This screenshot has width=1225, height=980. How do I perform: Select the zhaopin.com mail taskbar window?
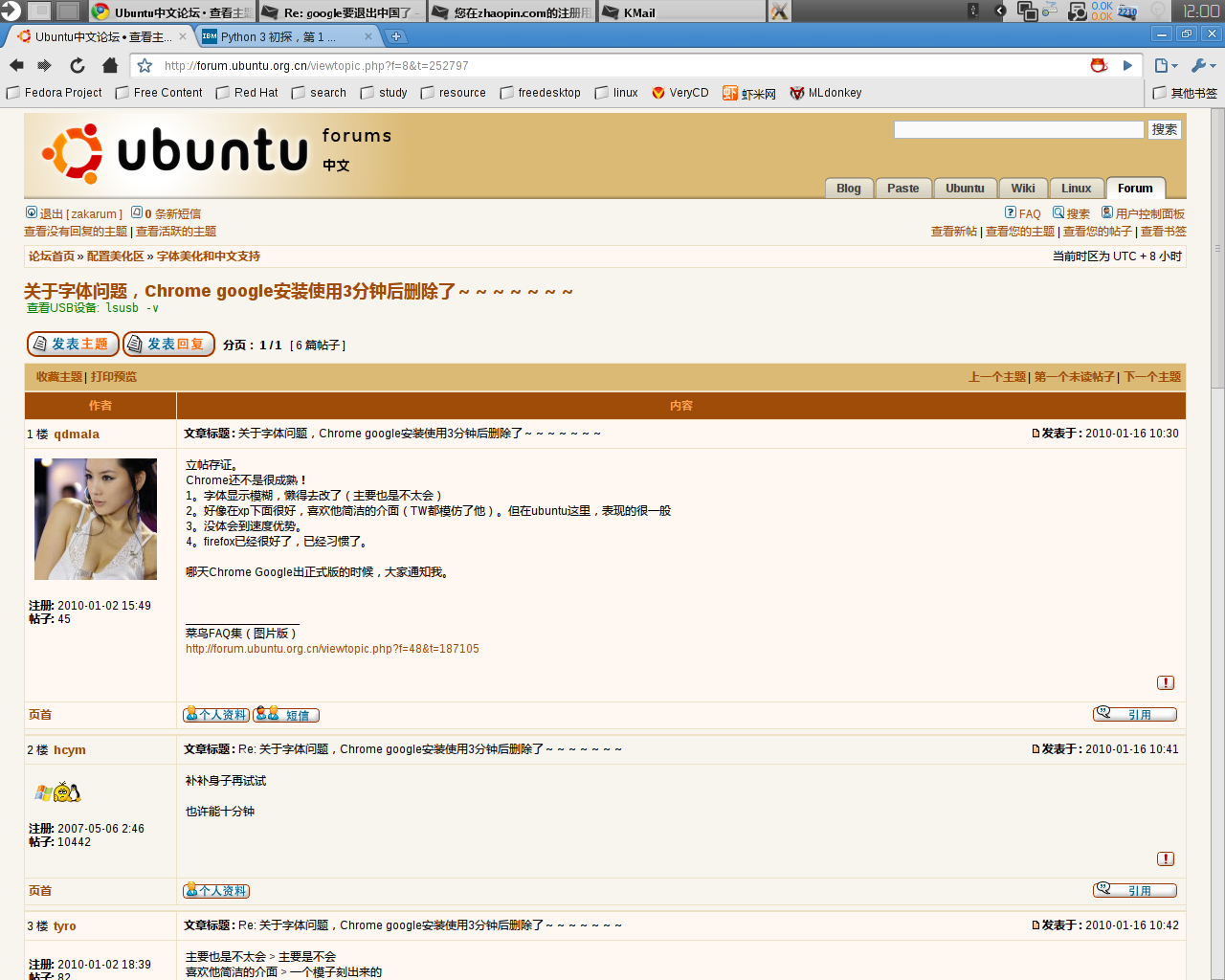click(x=511, y=11)
